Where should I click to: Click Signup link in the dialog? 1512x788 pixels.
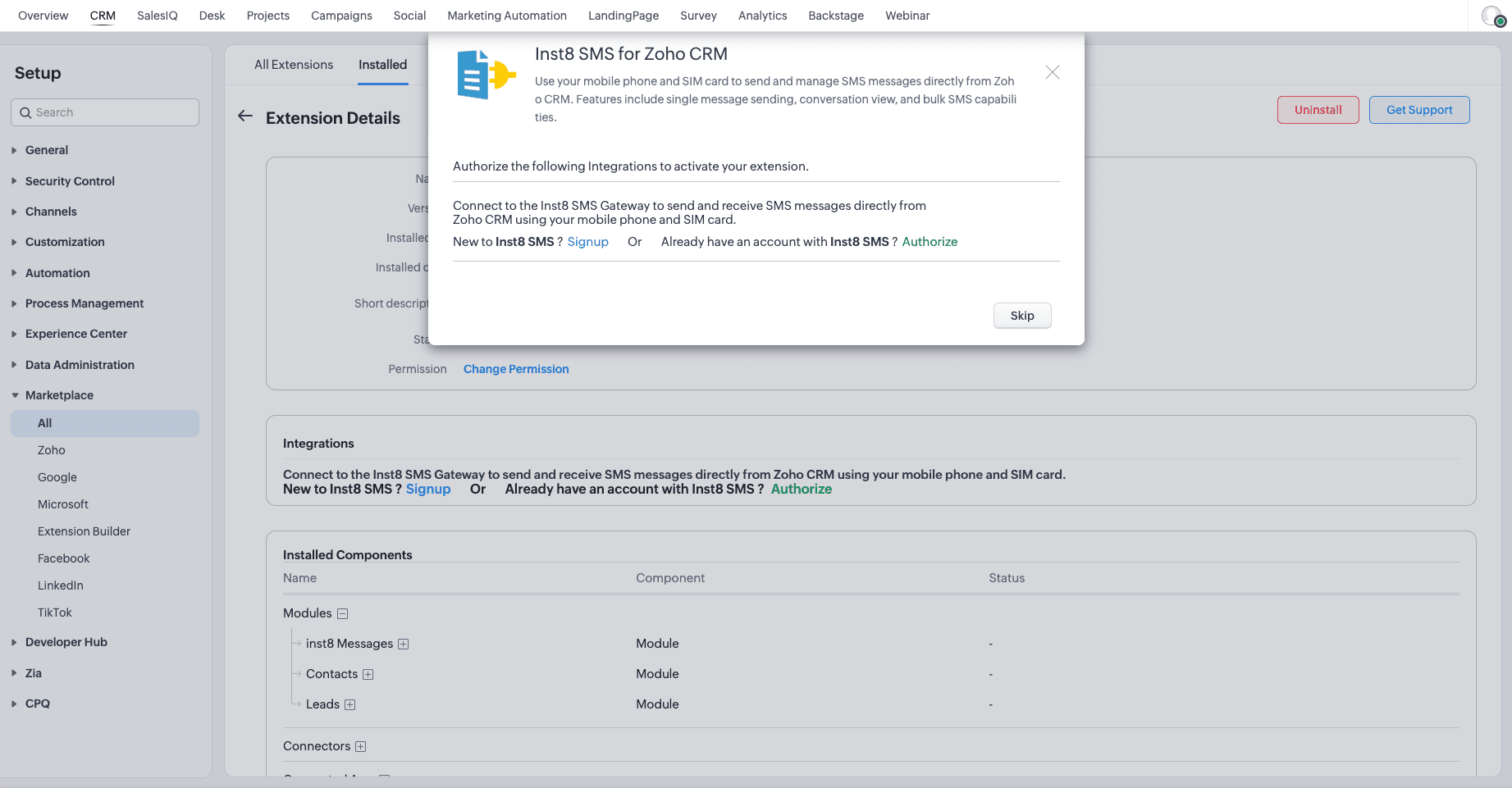(588, 242)
